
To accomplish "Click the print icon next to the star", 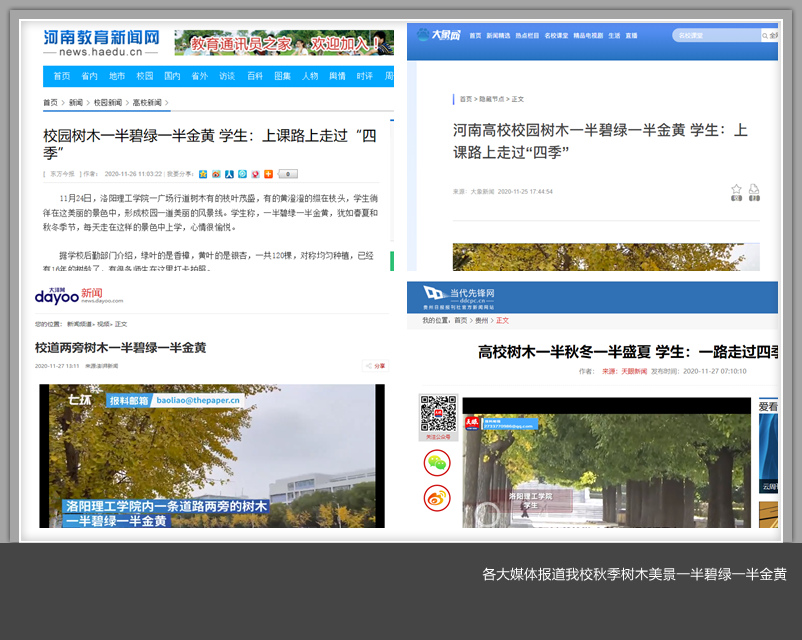I will pos(754,191).
